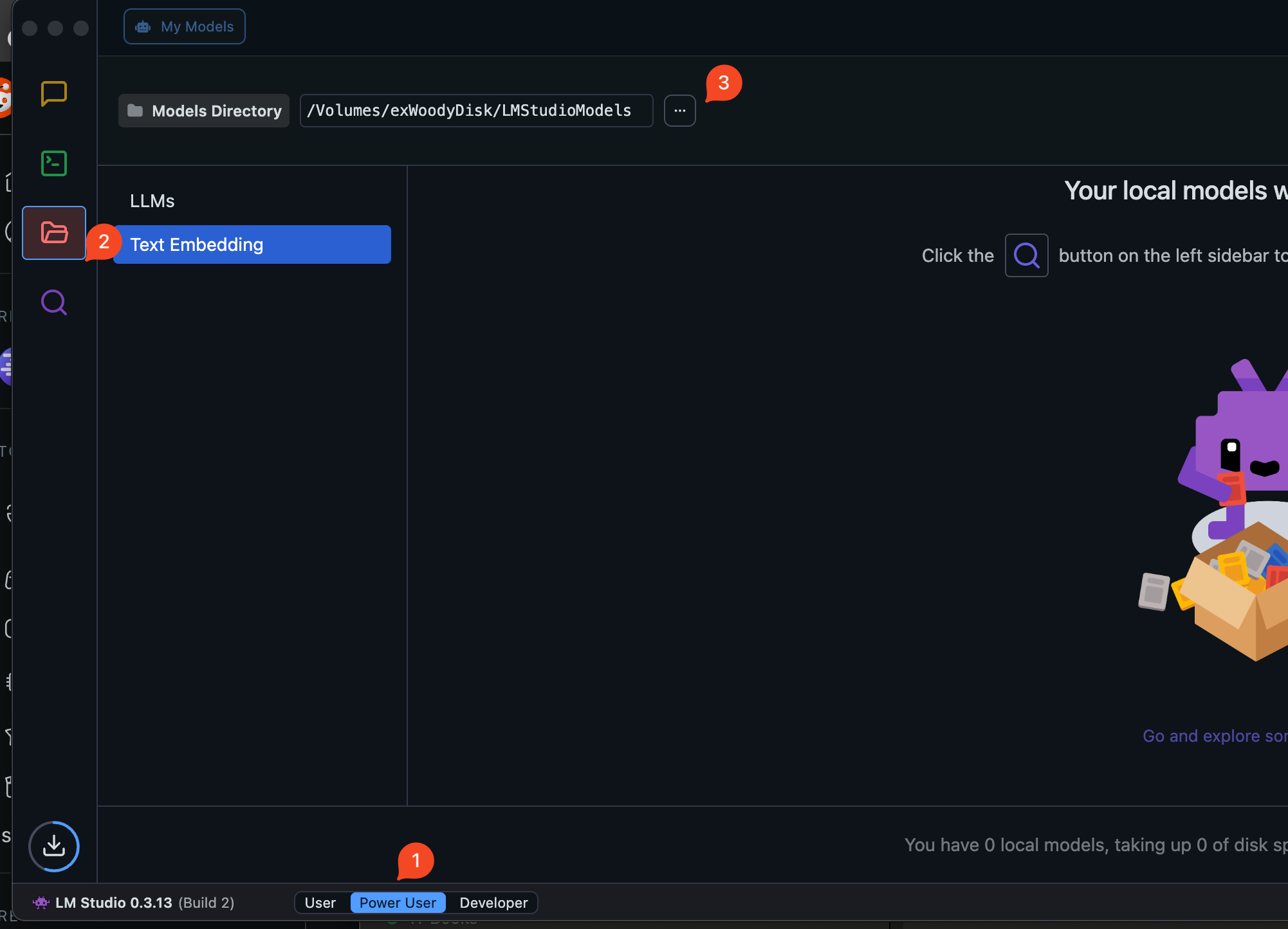Screen dimensions: 1288x929
Task: Open the Discover search icon in sidebar
Action: 54,302
